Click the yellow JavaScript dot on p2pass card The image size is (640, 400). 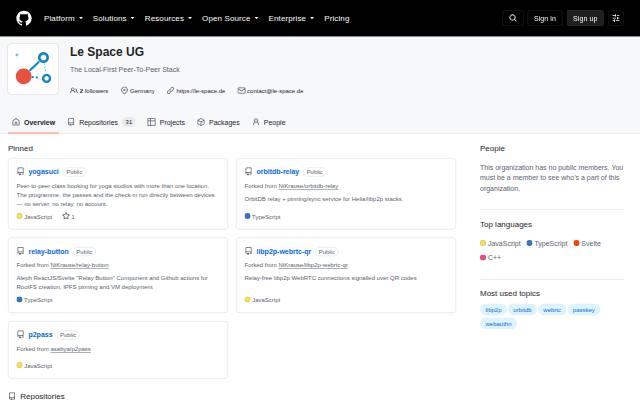tap(19, 365)
